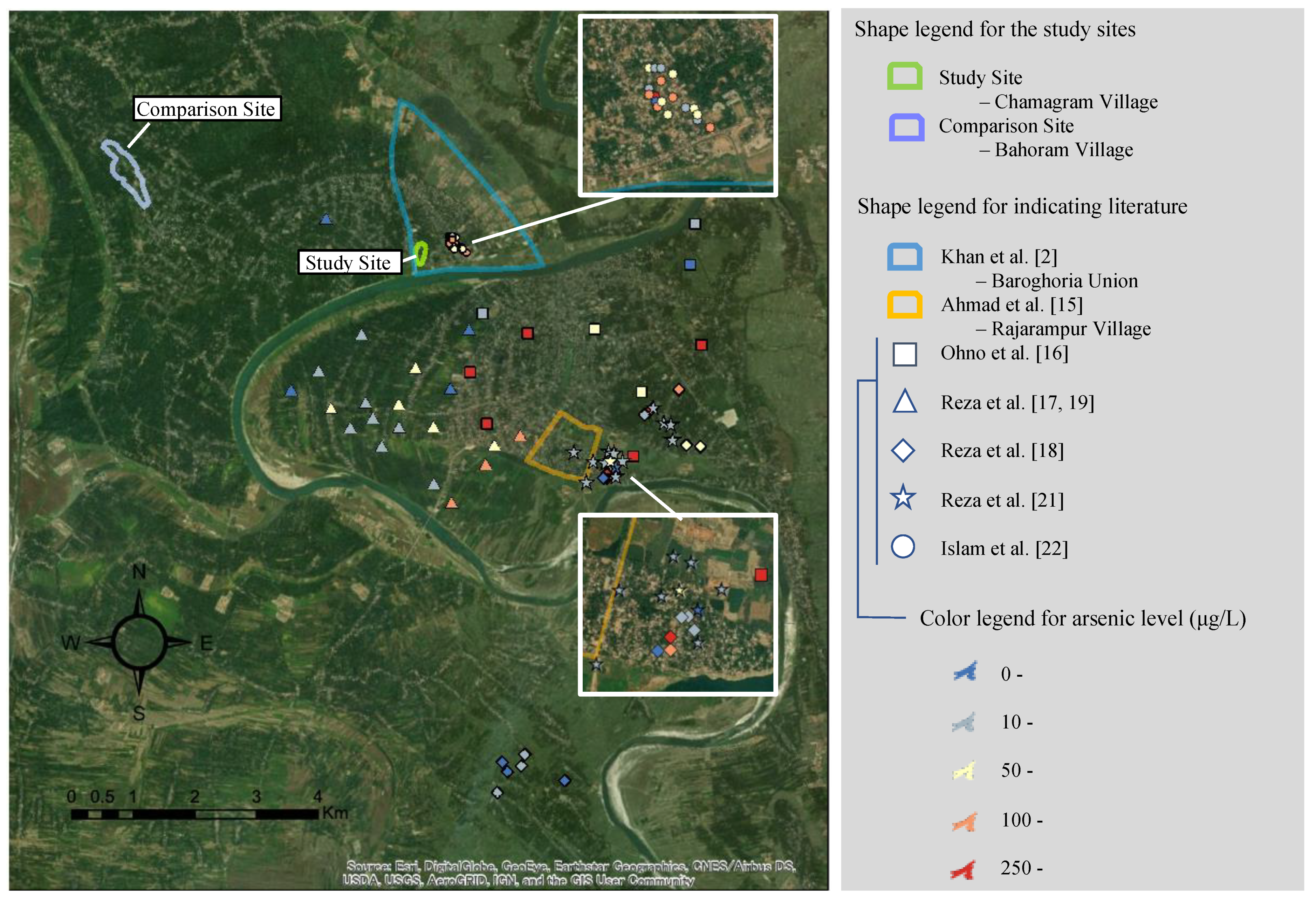Image resolution: width=1316 pixels, height=903 pixels.
Task: Click the Comparison Site map label
Action: (207, 109)
